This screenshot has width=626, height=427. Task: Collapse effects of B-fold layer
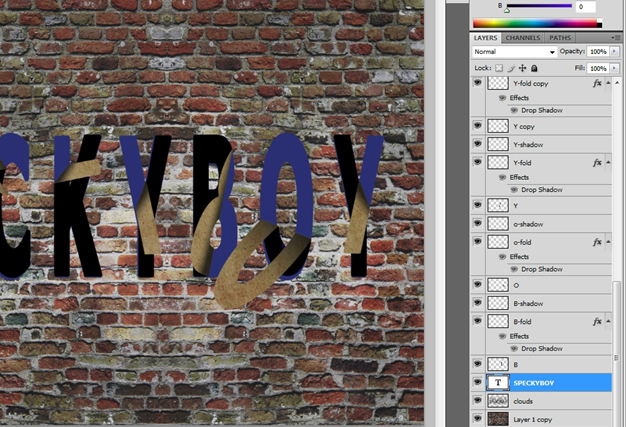608,321
